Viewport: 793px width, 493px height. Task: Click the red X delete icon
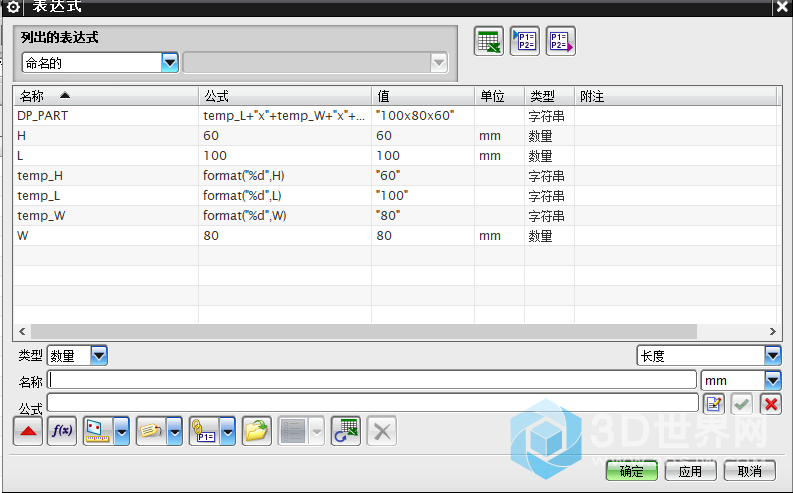770,403
